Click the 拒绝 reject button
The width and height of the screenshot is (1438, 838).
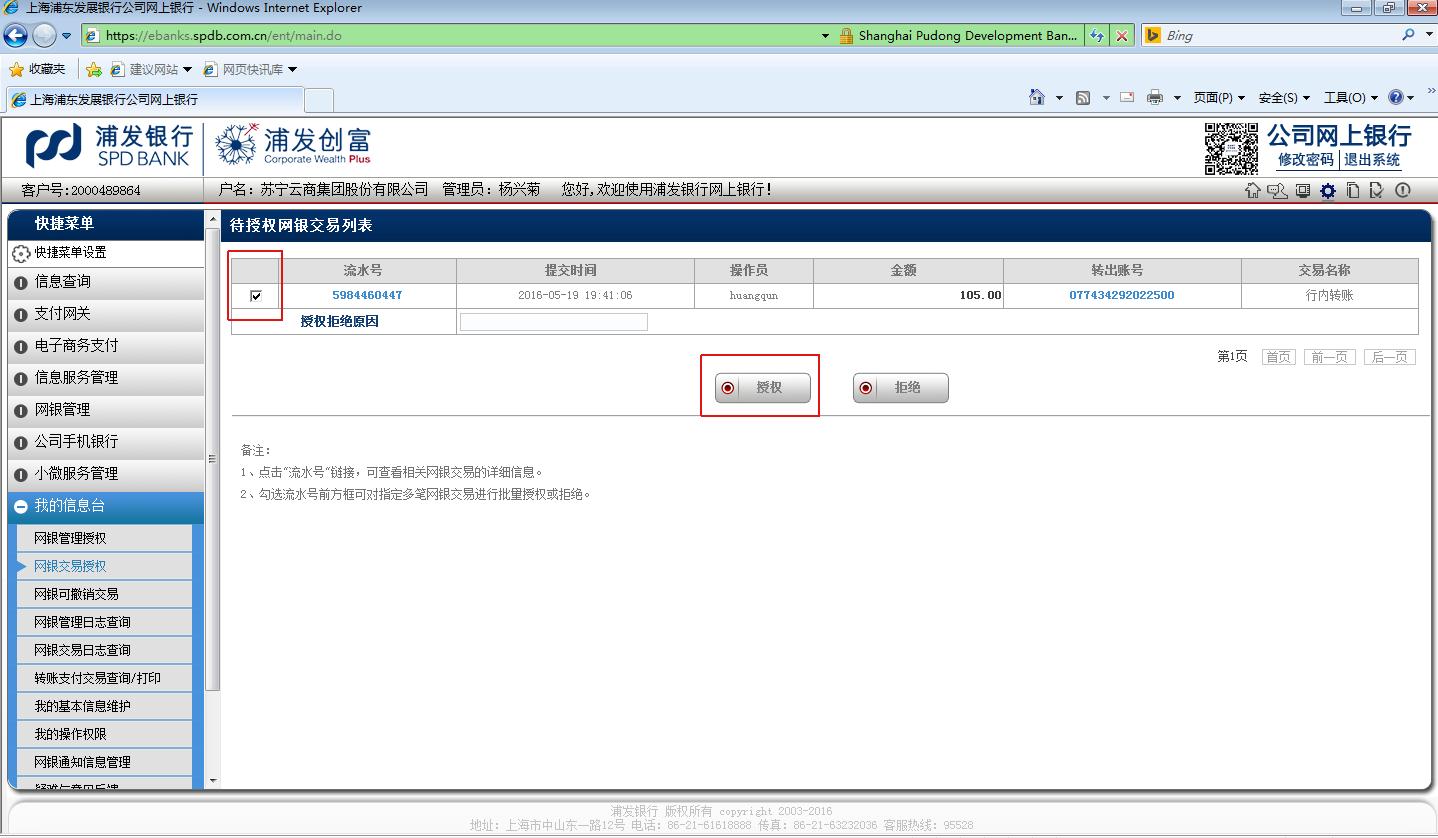900,388
